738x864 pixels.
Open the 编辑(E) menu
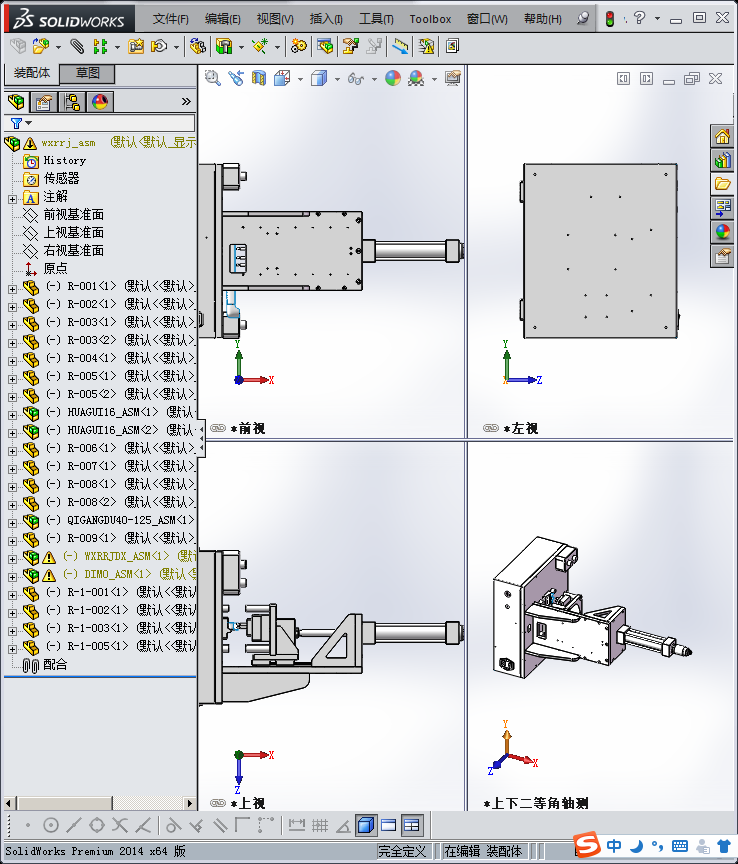(x=223, y=19)
